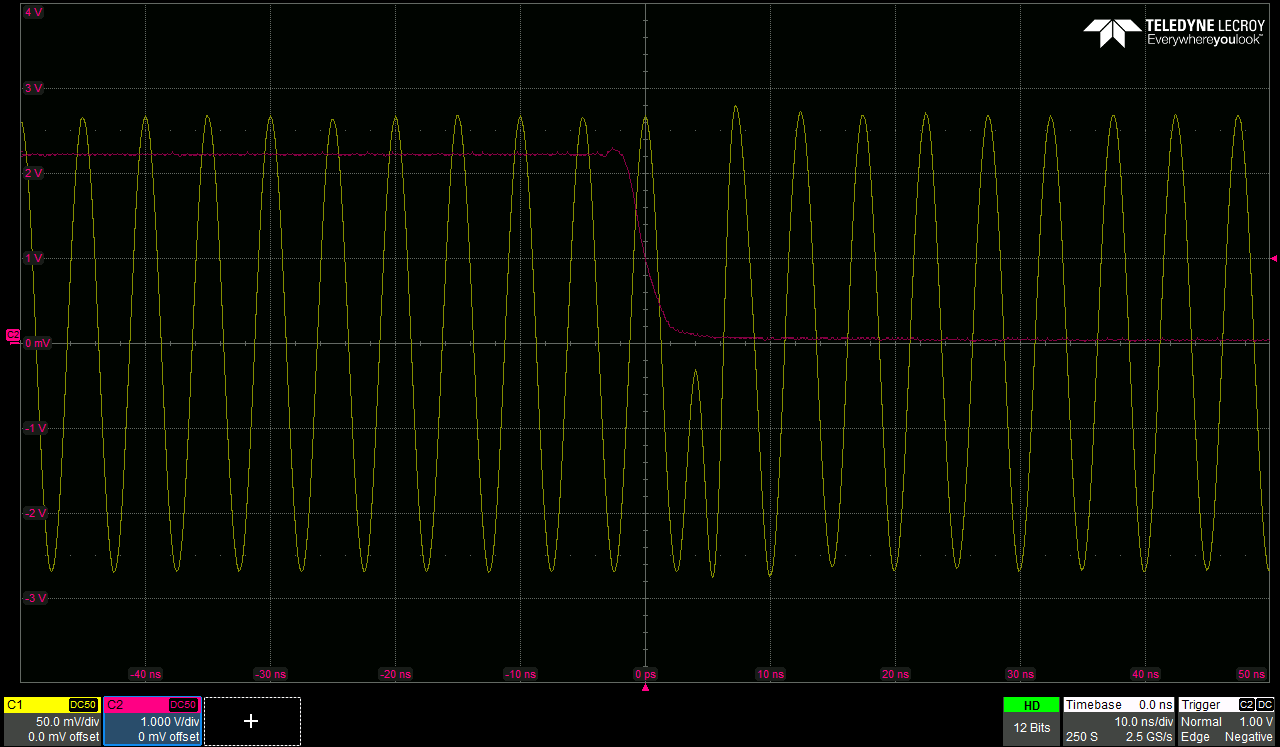Click the DC coupling badge in Trigger box
The image size is (1280, 747).
pos(1265,705)
